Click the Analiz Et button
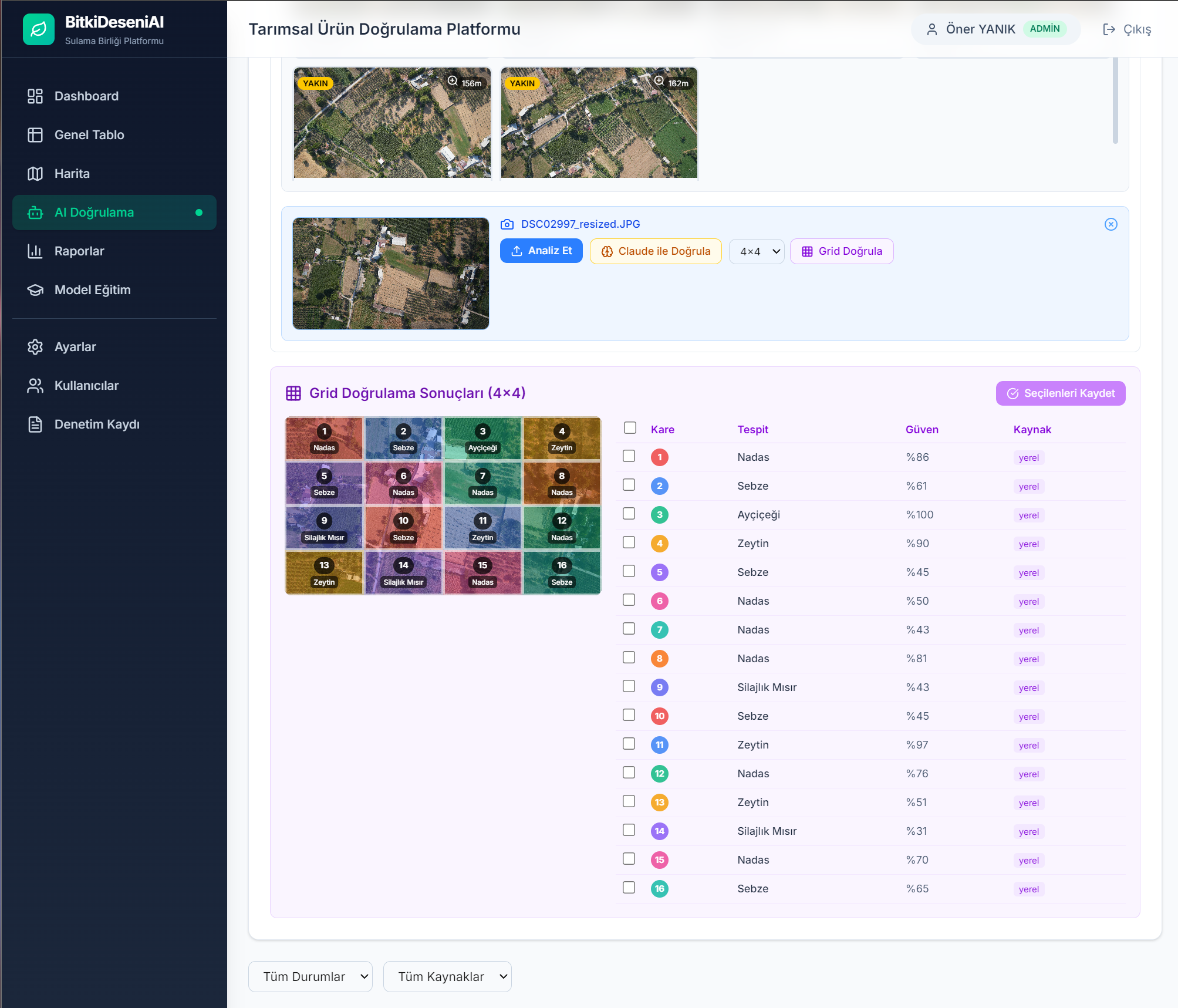 541,251
